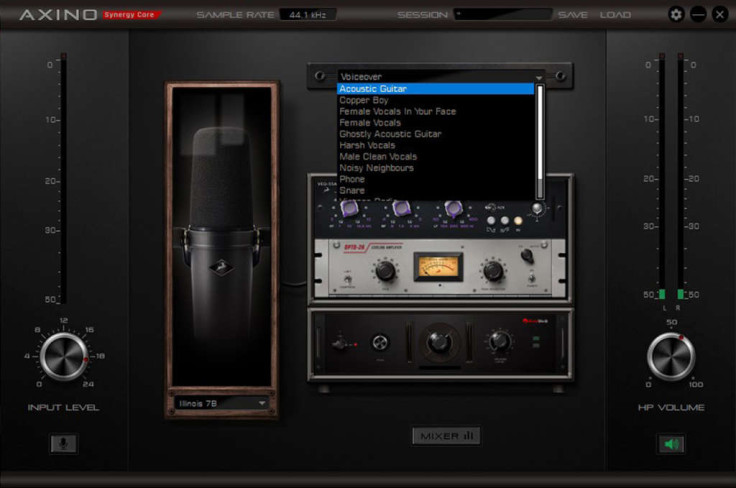Screen dimensions: 736x488
Task: Select the plain Female Vocals preset
Action: tap(435, 122)
